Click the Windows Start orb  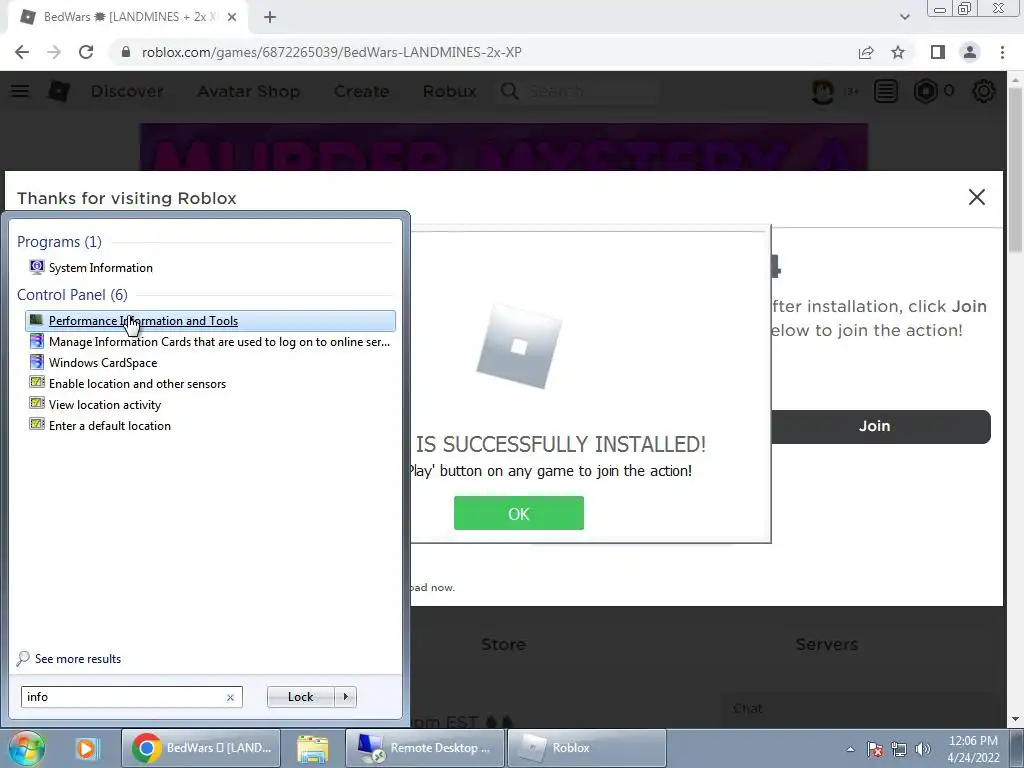[x=27, y=748]
